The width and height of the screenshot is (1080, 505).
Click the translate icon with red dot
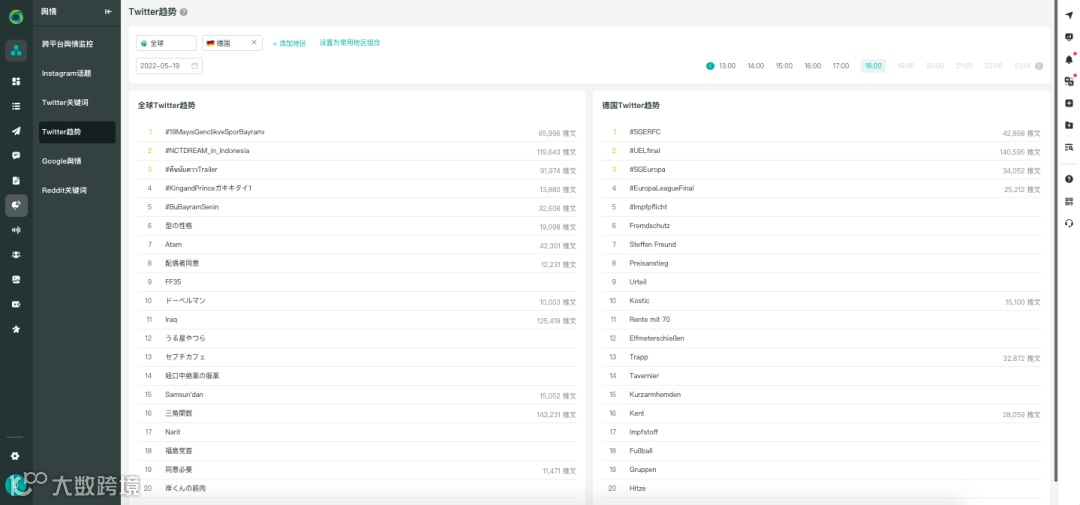(1069, 81)
